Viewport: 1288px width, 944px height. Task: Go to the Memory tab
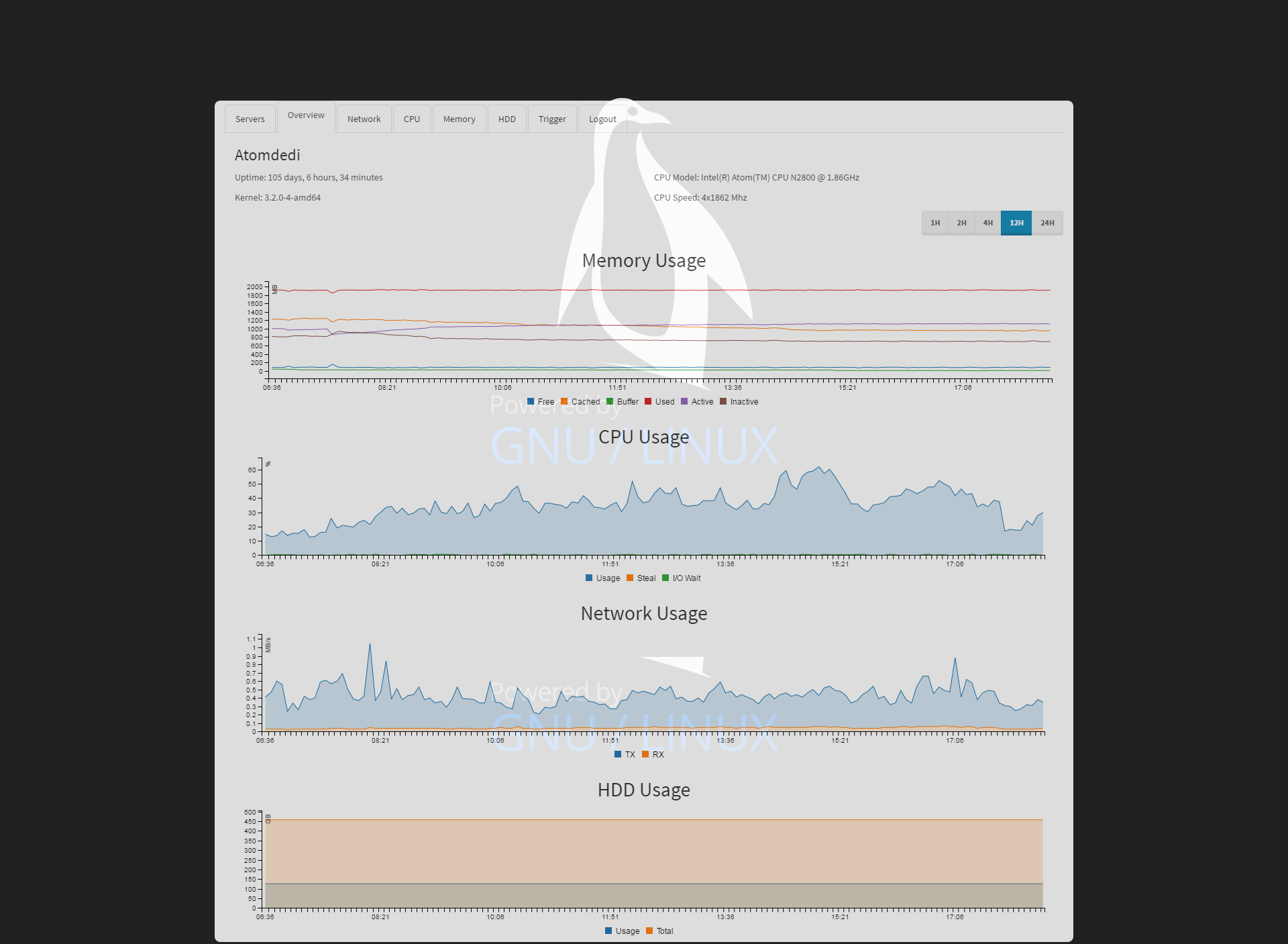459,119
